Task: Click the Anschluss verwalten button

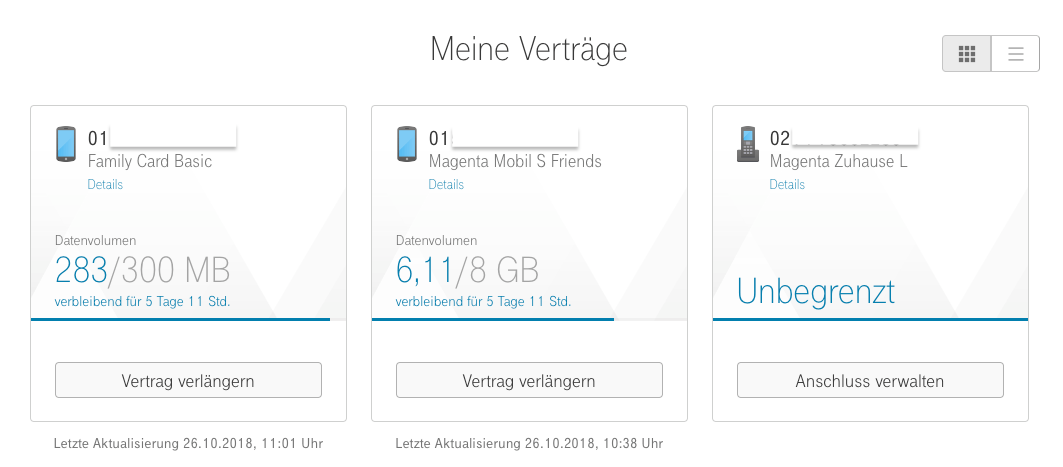Action: [870, 380]
